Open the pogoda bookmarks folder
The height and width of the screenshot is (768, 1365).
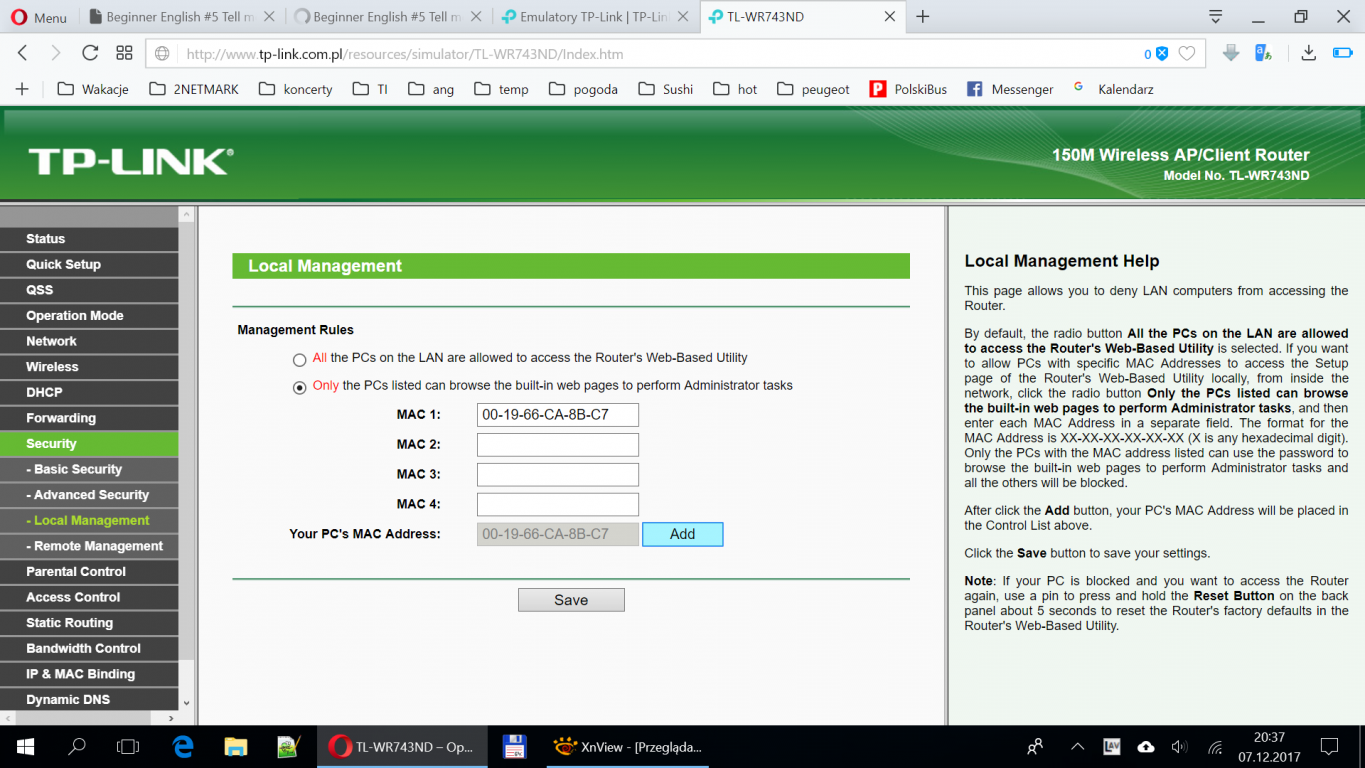click(x=583, y=89)
